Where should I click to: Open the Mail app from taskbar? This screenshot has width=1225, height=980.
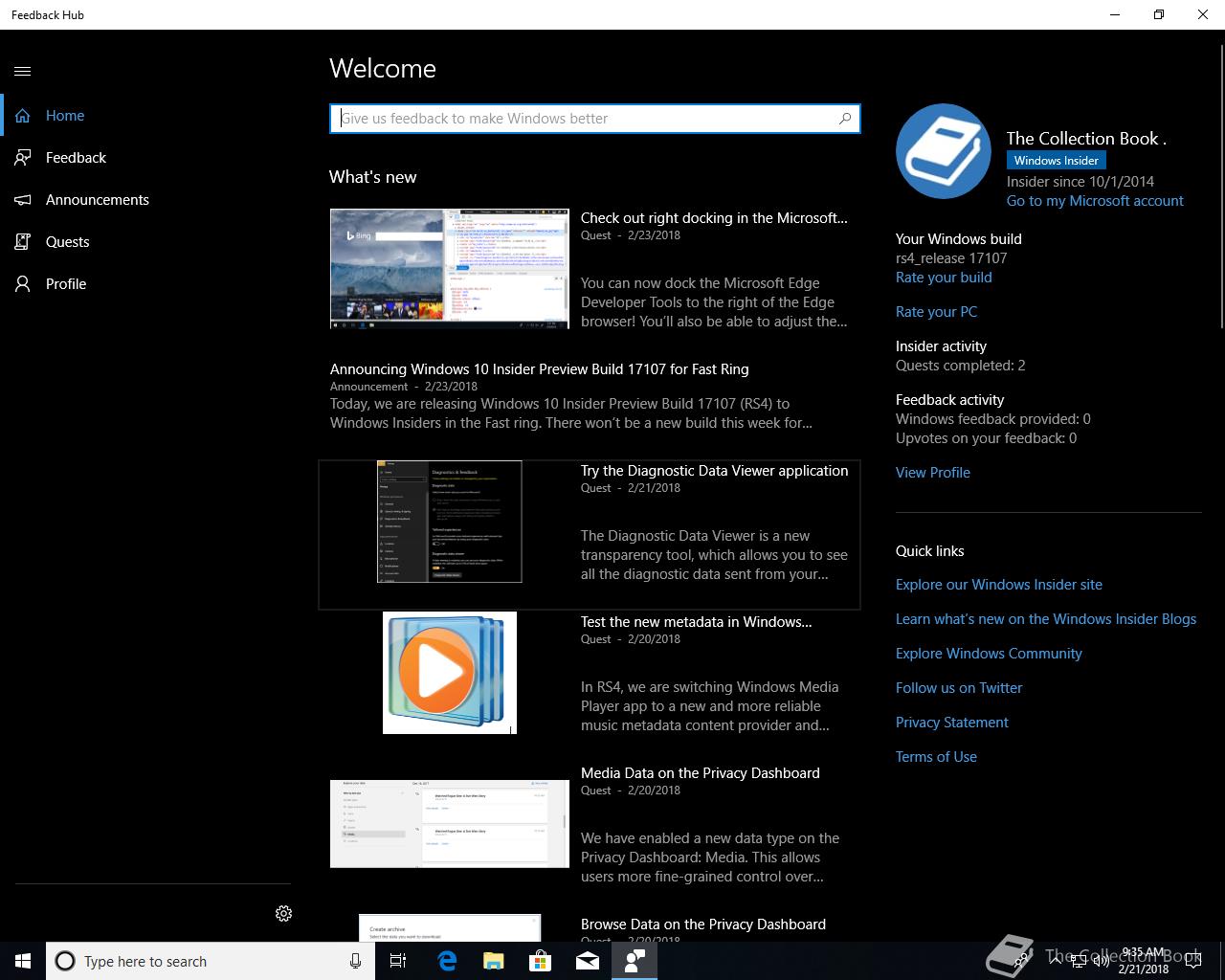[588, 961]
